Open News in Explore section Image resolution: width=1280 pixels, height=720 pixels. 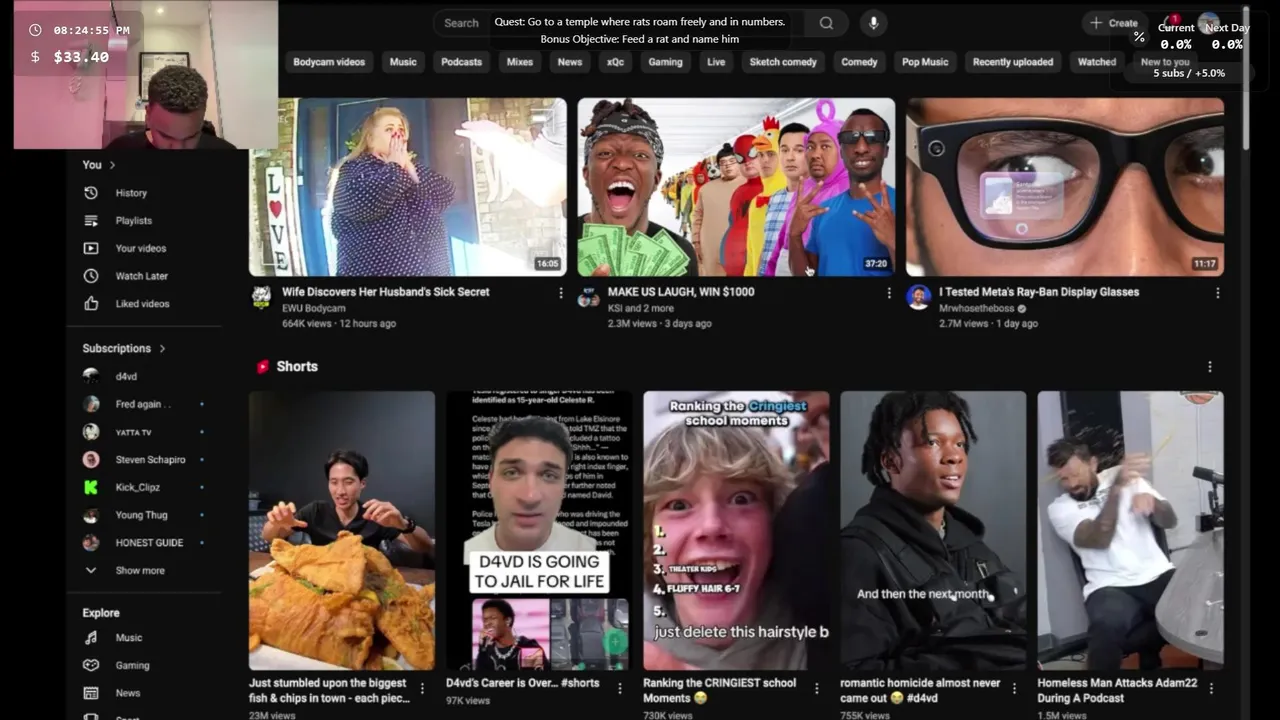(127, 693)
